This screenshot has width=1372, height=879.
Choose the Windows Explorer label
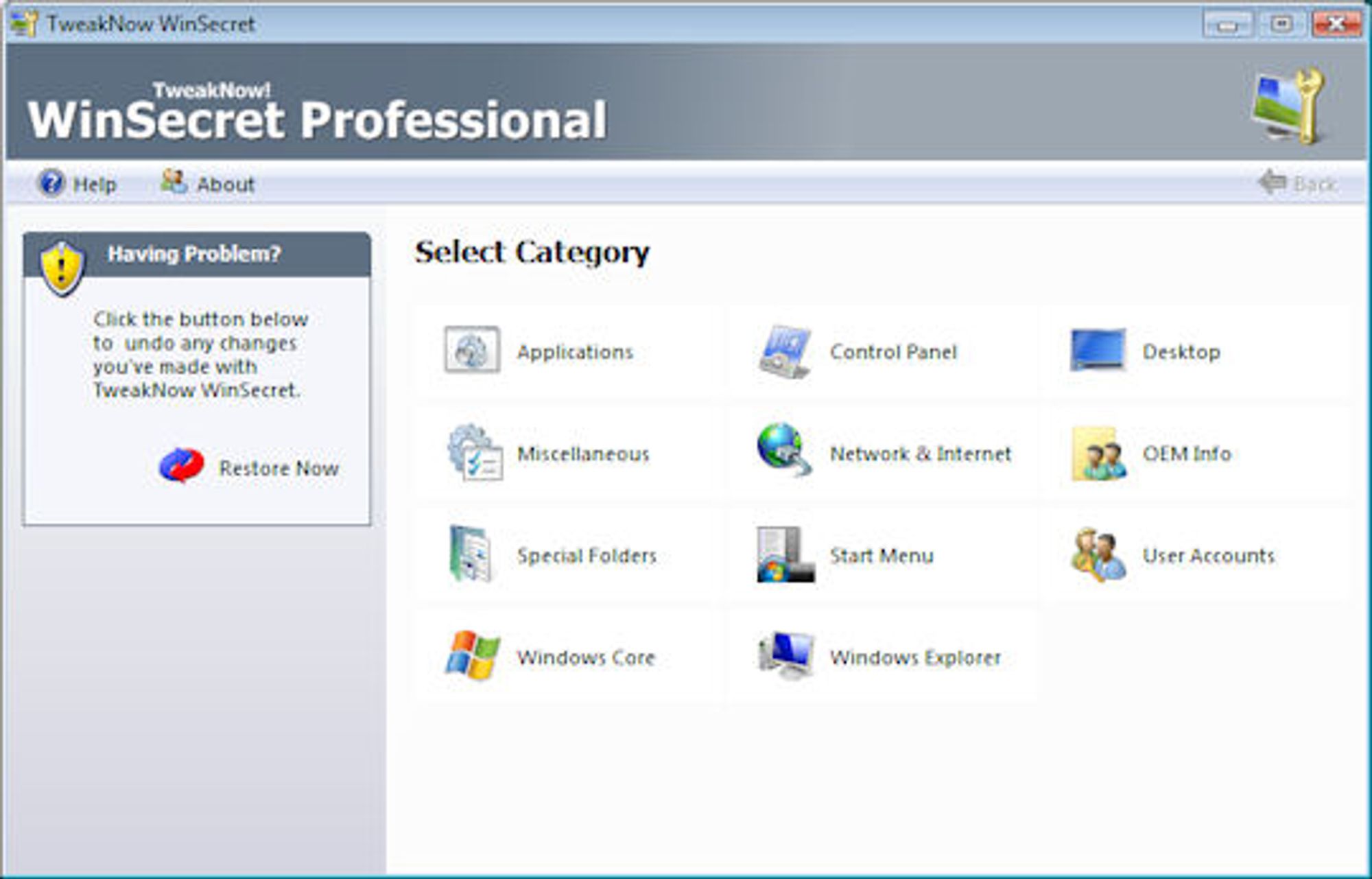click(x=916, y=657)
